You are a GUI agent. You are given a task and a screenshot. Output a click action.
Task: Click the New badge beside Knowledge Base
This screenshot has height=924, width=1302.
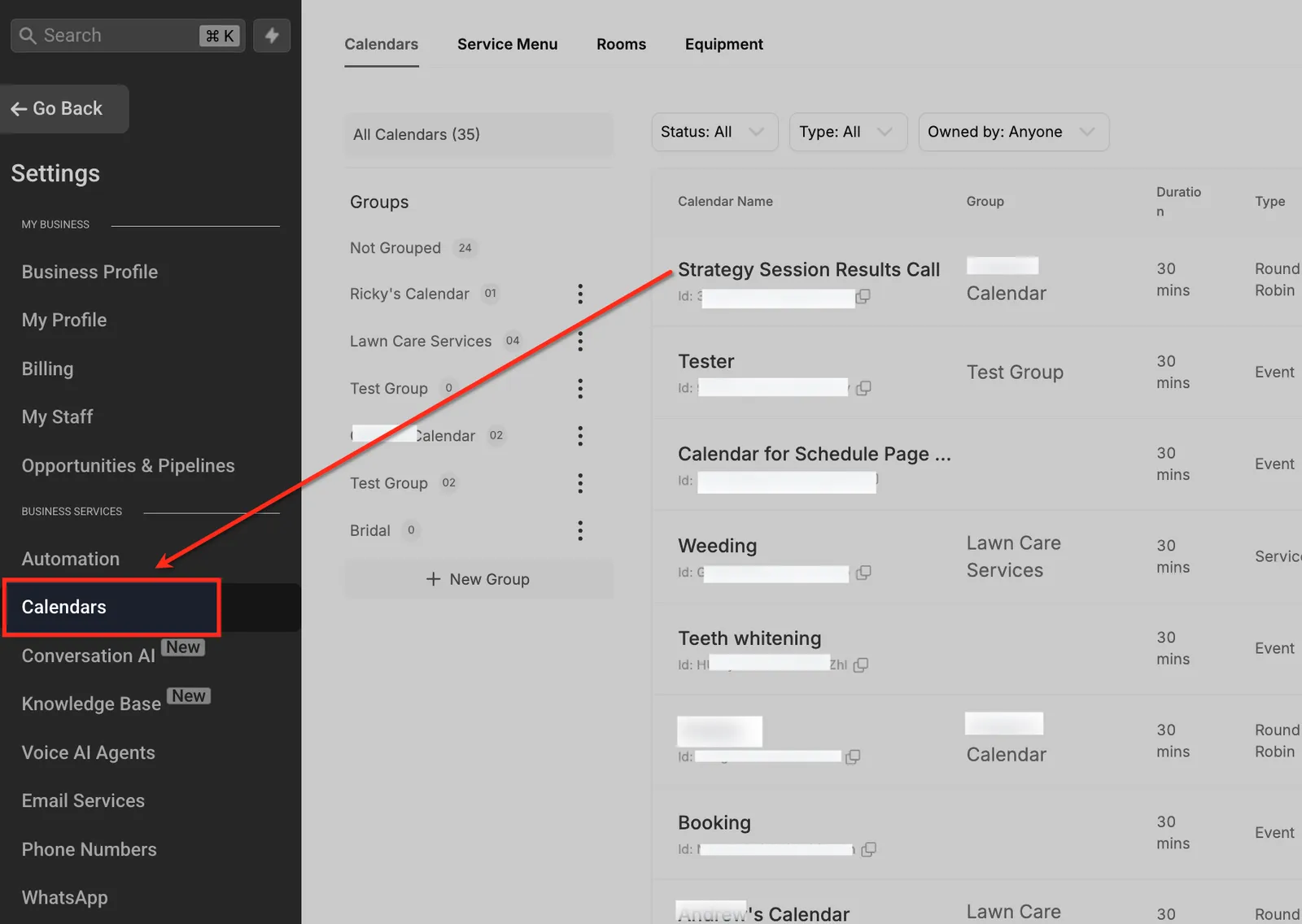[x=189, y=696]
